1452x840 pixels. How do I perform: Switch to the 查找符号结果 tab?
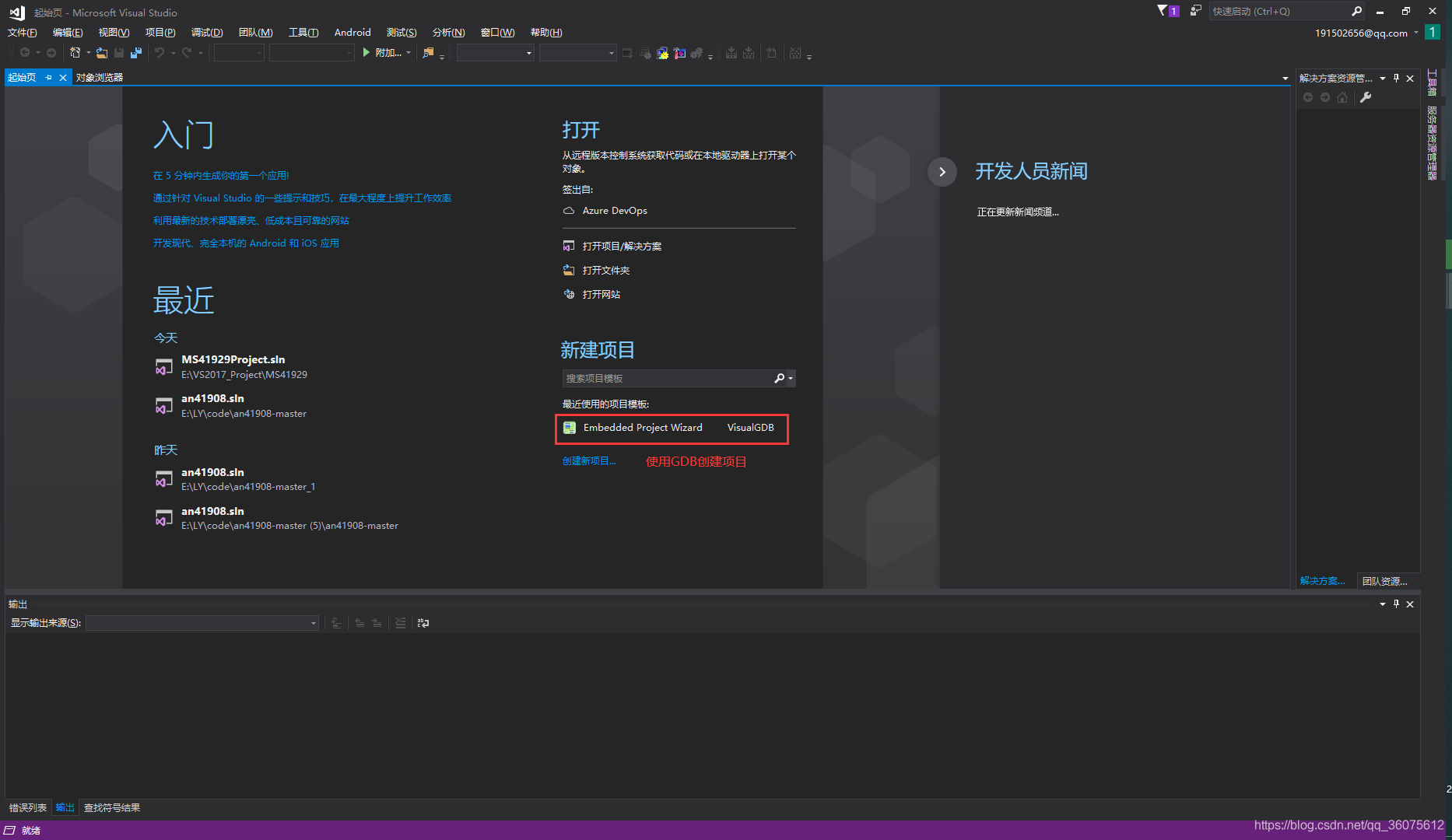pyautogui.click(x=112, y=807)
